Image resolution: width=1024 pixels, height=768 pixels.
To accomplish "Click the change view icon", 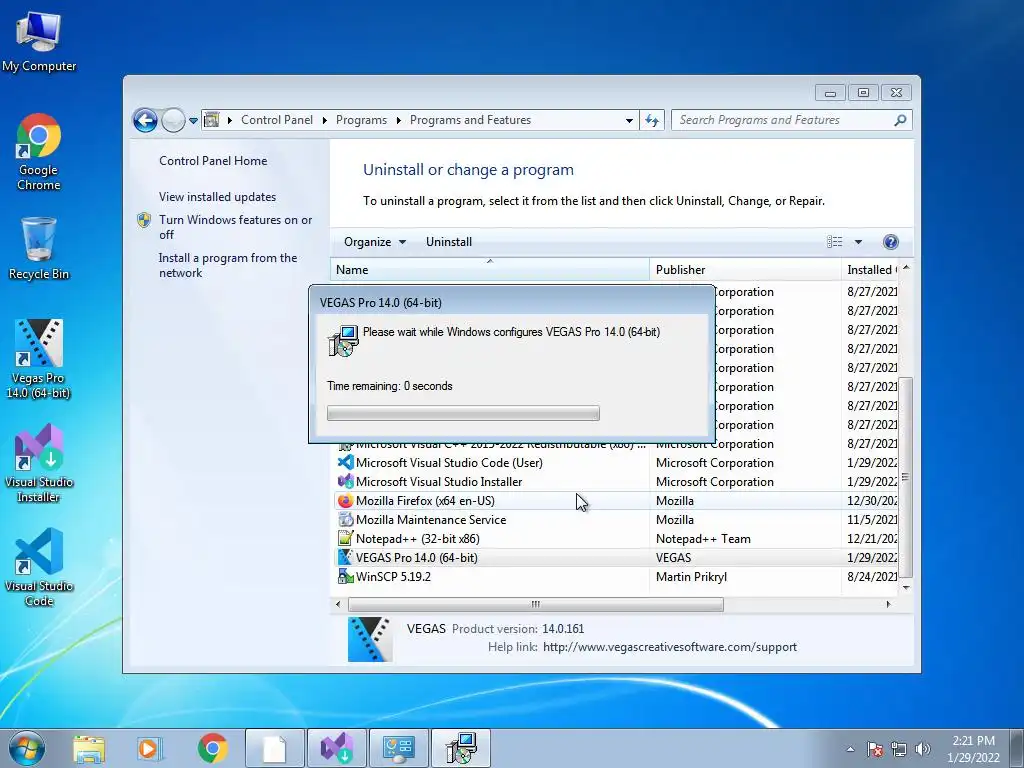I will tap(835, 242).
